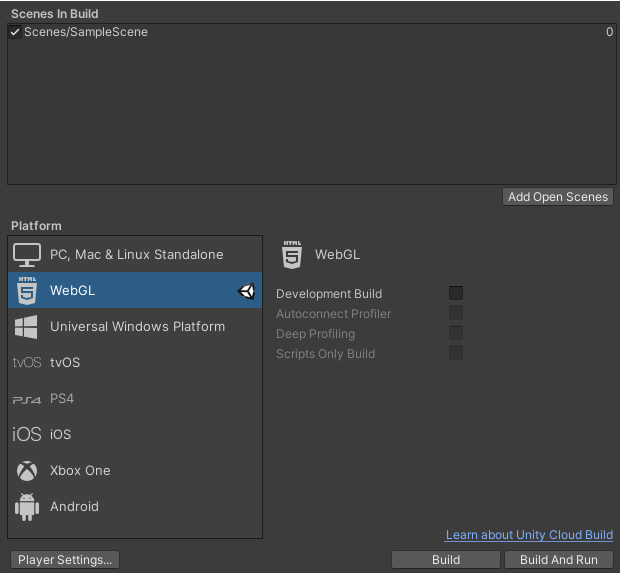Click the Scenes/SampleScene entry text

86,32
